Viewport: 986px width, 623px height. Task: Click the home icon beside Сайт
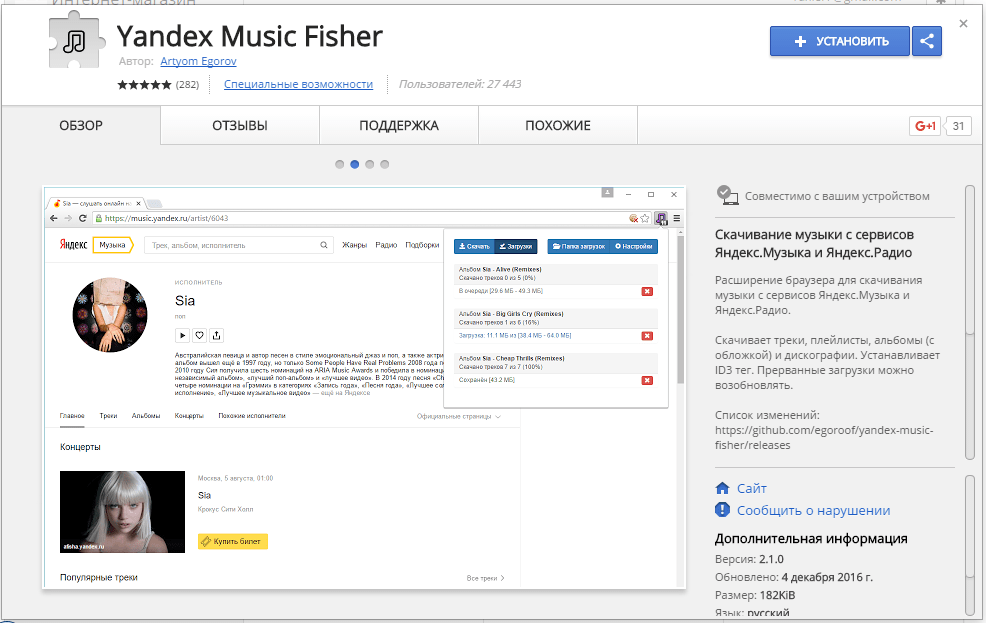[x=723, y=488]
